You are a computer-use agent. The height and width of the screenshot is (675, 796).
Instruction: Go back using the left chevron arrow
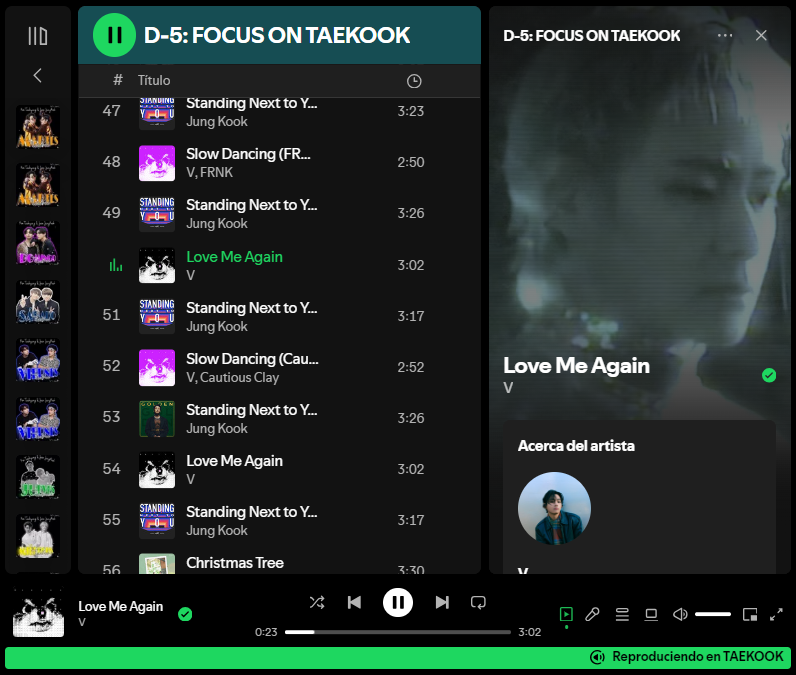tap(38, 76)
